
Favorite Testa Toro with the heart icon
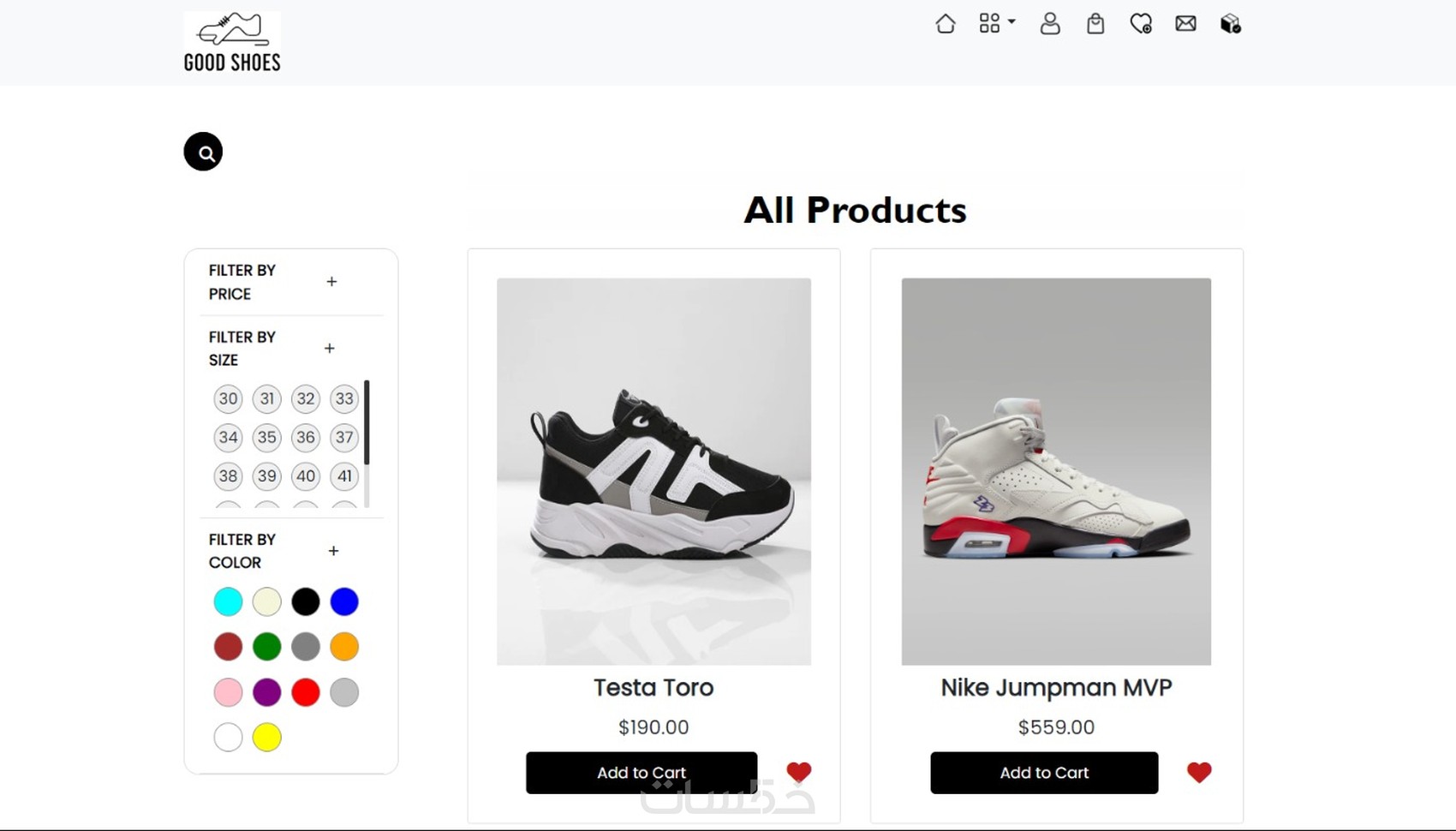[799, 772]
